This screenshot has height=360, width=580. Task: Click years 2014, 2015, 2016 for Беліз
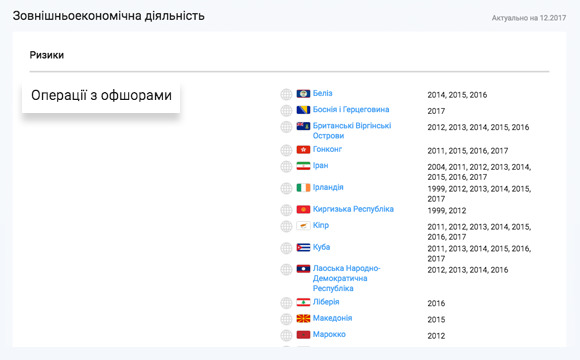[457, 95]
